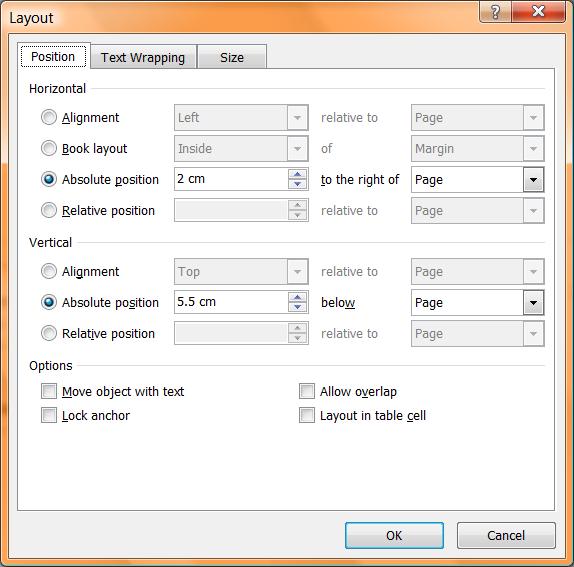Image resolution: width=574 pixels, height=567 pixels.
Task: Select Vertical Alignment radio button
Action: point(49,272)
